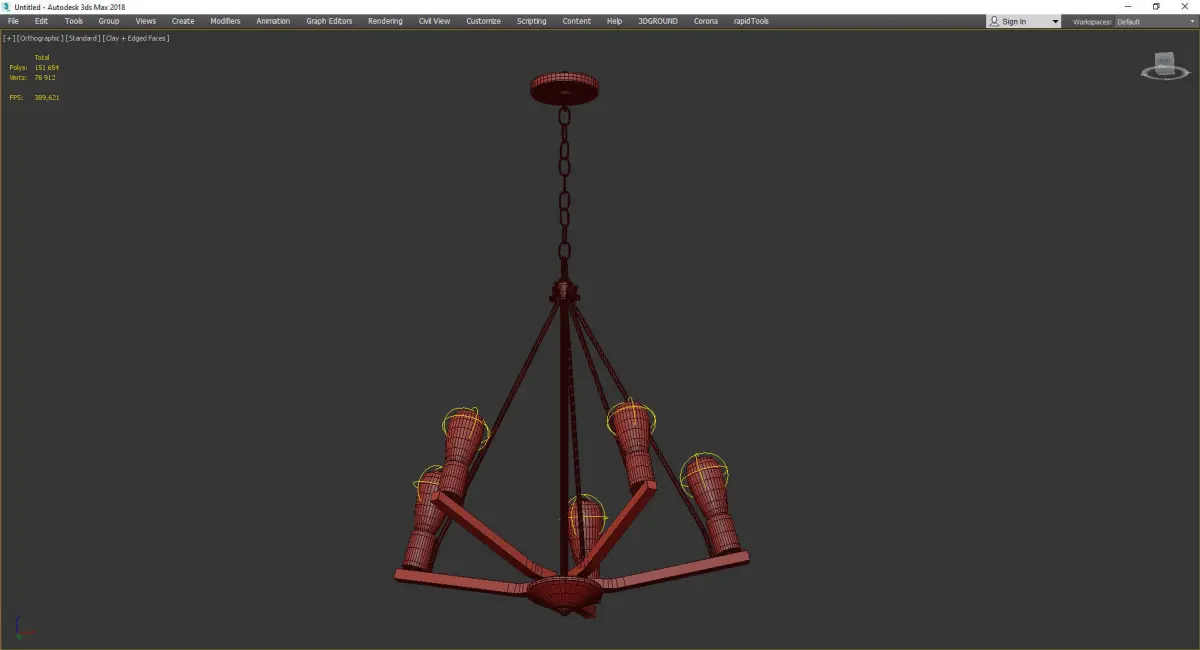
Task: Click the 3ds Max application icon in title bar
Action: click(6, 6)
